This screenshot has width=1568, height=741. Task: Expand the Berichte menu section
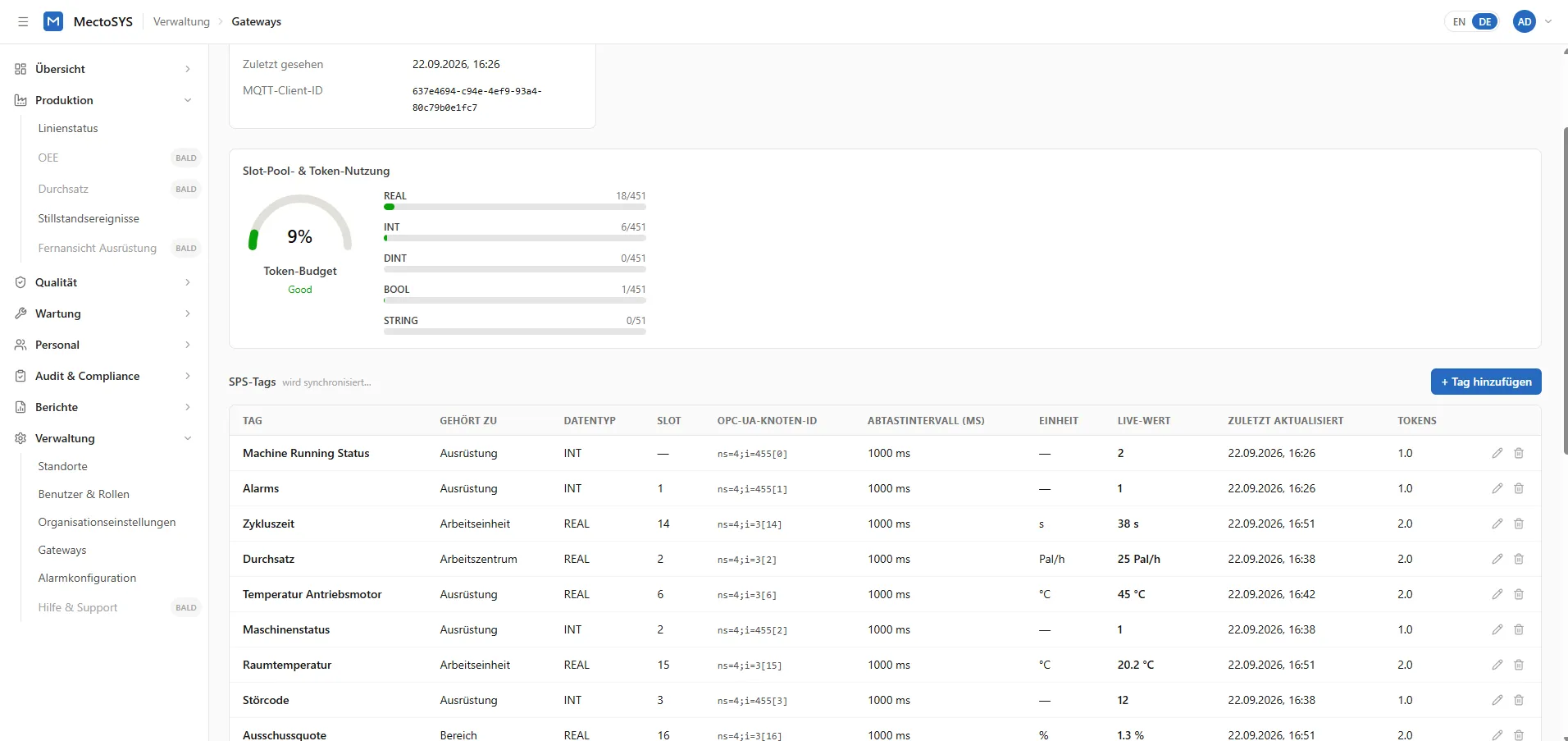click(105, 407)
